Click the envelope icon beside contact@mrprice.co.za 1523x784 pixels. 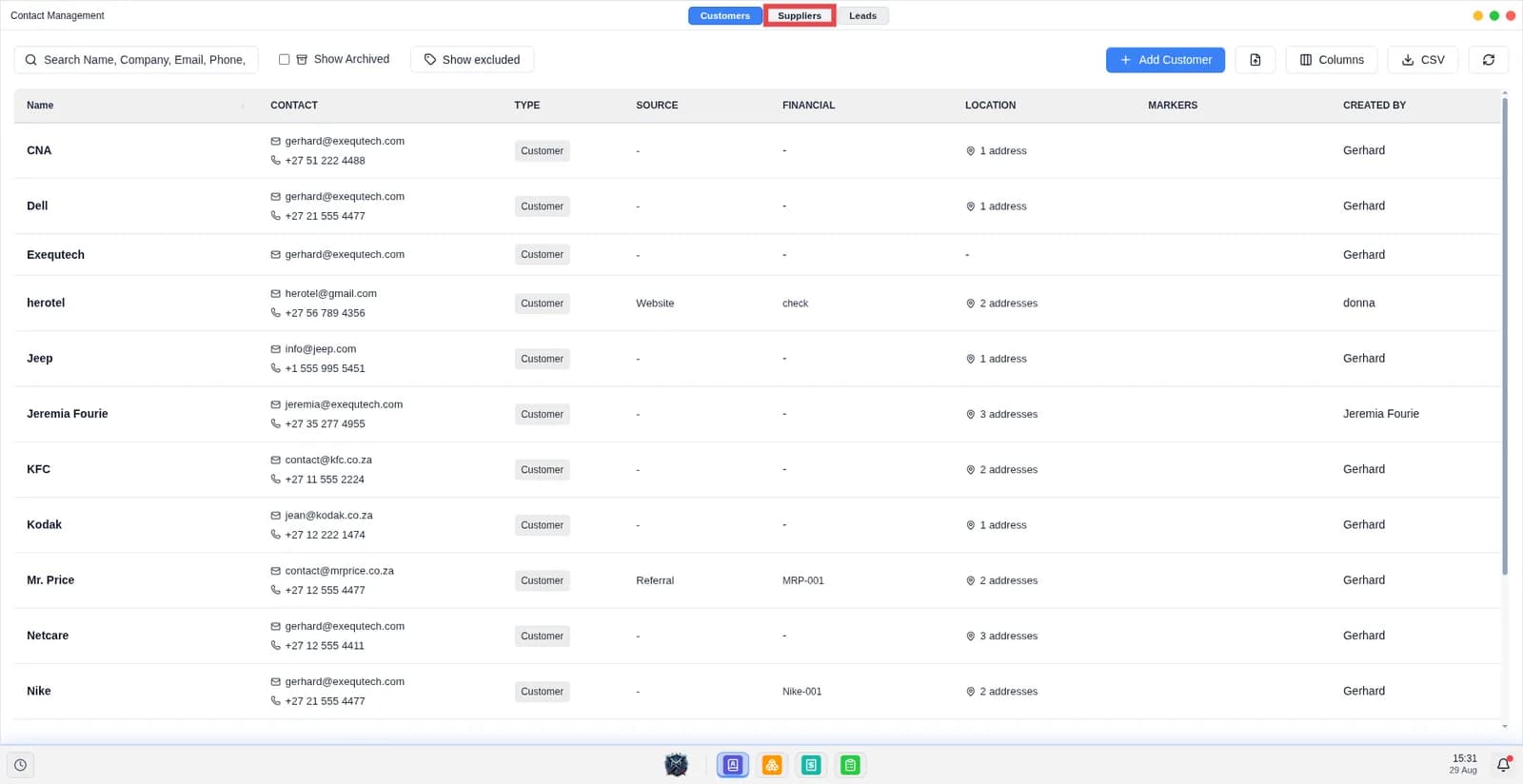275,571
